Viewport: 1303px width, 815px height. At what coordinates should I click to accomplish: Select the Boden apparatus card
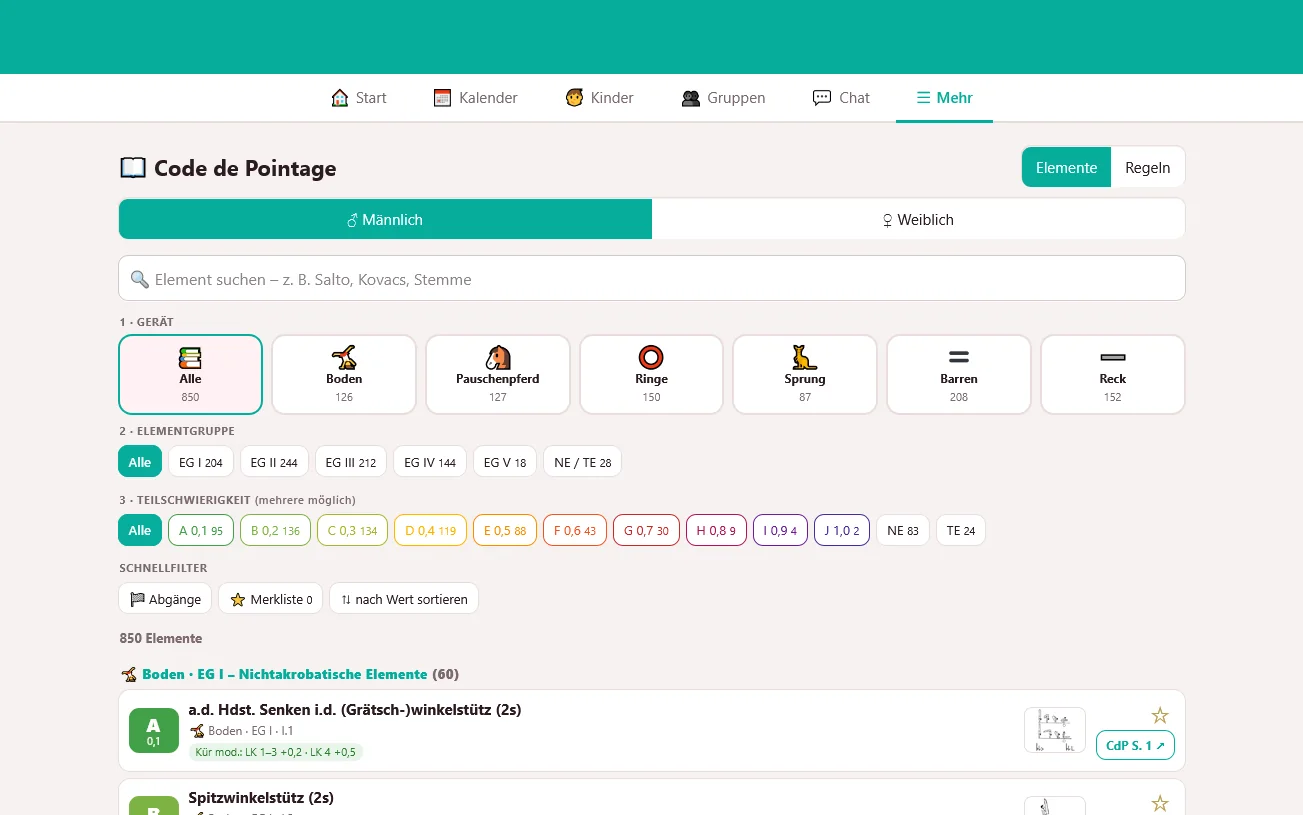pyautogui.click(x=344, y=374)
